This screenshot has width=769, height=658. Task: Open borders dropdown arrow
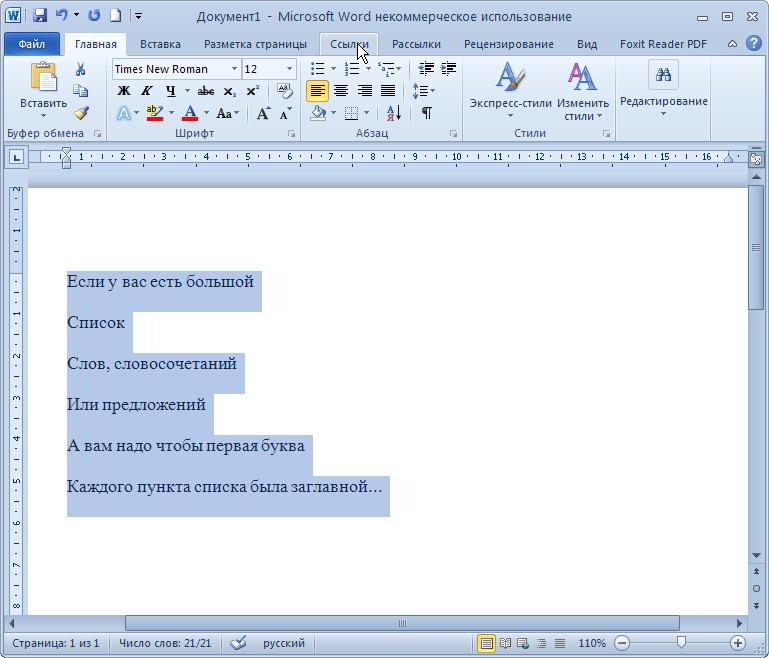point(367,113)
